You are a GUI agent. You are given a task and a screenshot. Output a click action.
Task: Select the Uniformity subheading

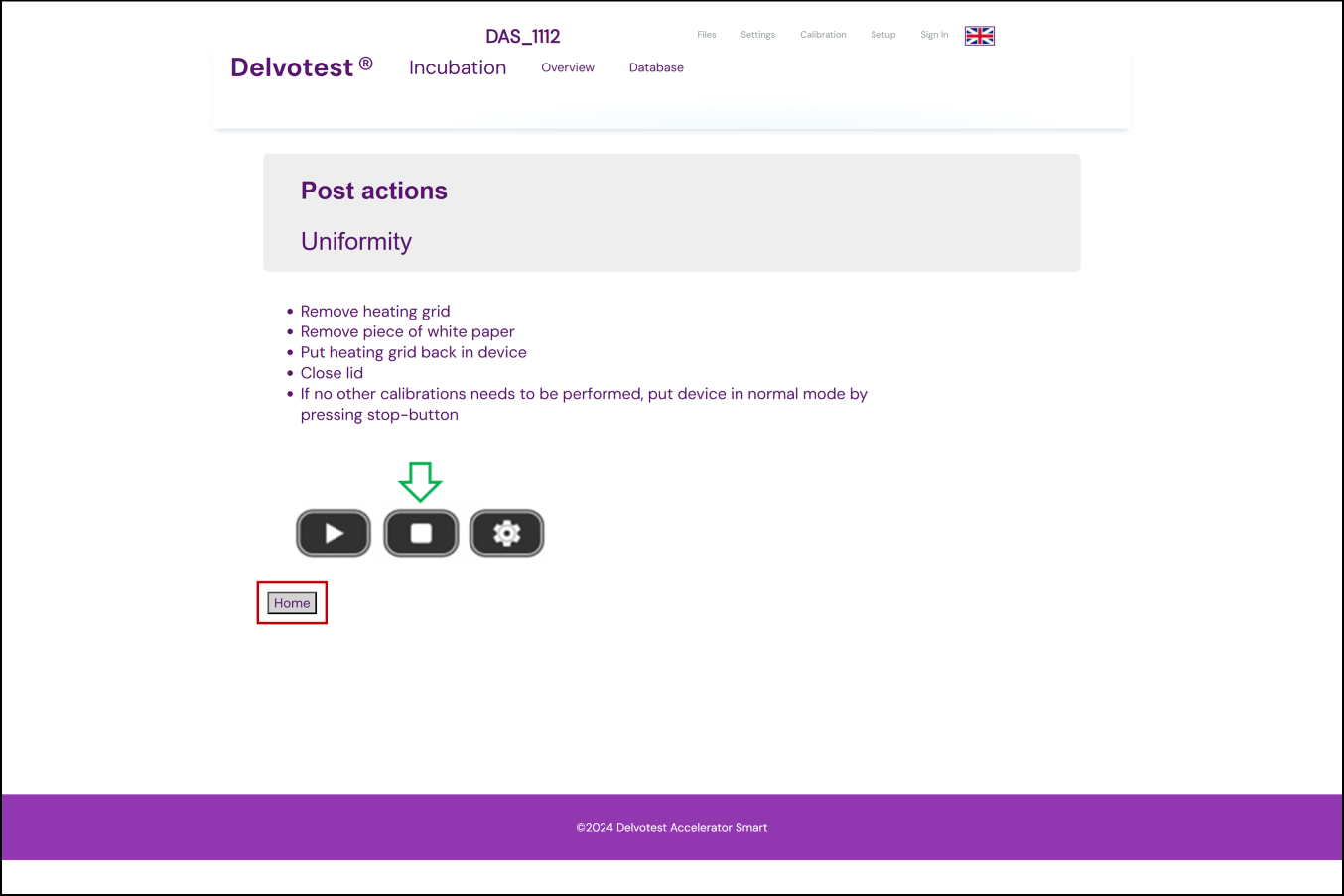[x=356, y=242]
